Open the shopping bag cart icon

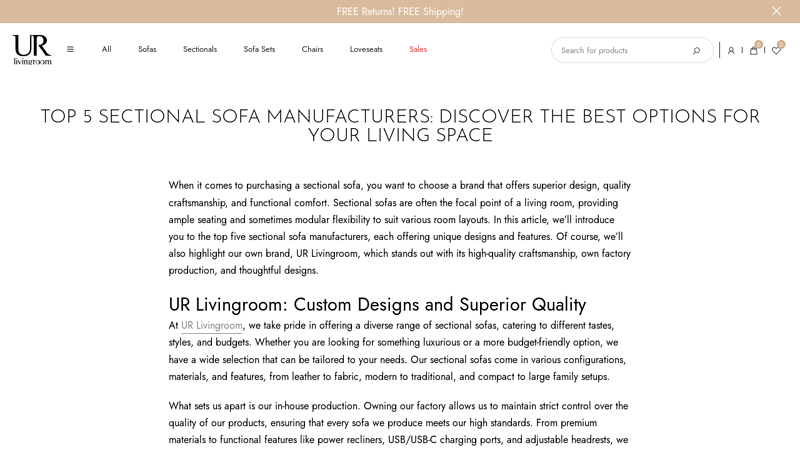coord(754,50)
